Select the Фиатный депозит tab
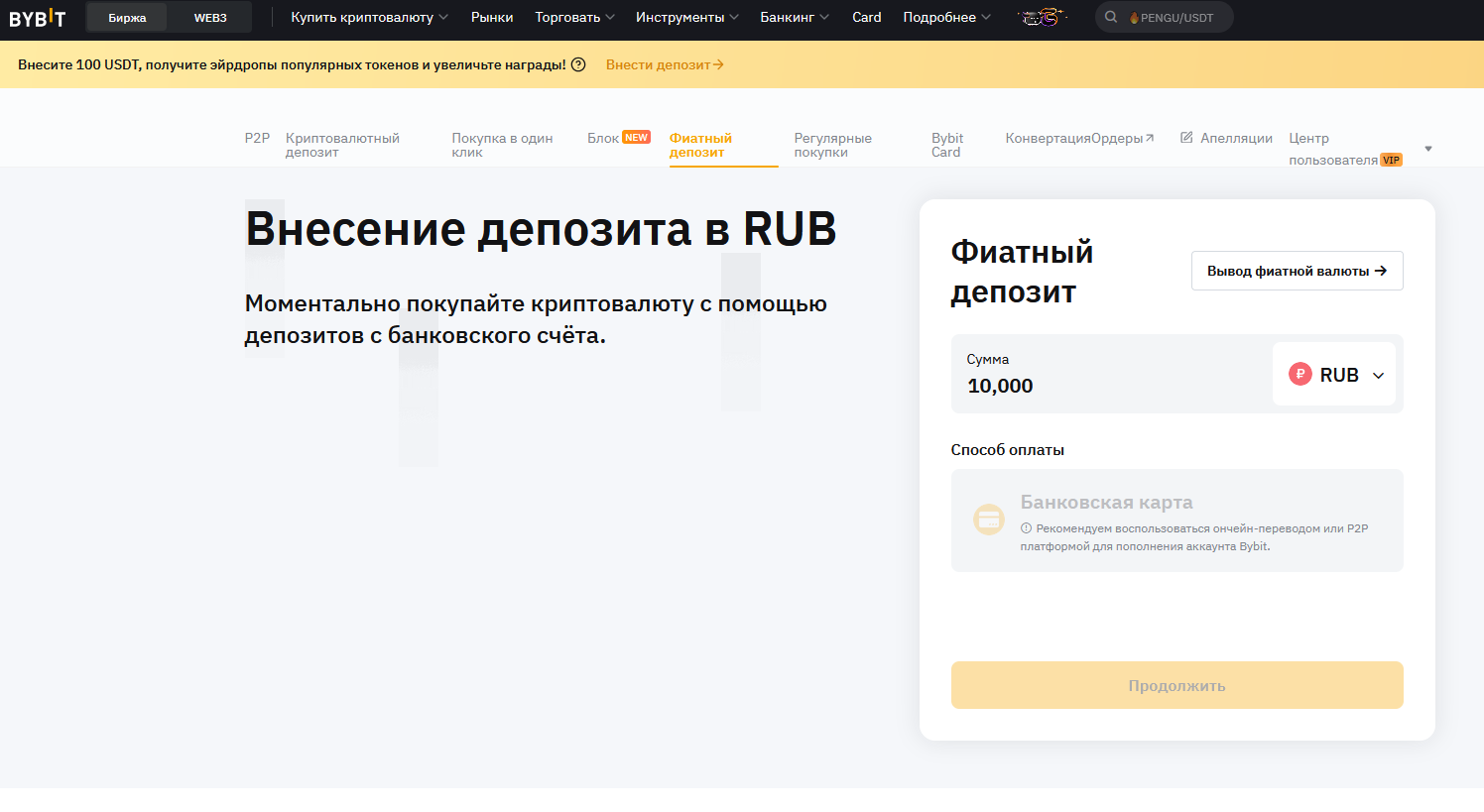The image size is (1484, 812). (700, 145)
